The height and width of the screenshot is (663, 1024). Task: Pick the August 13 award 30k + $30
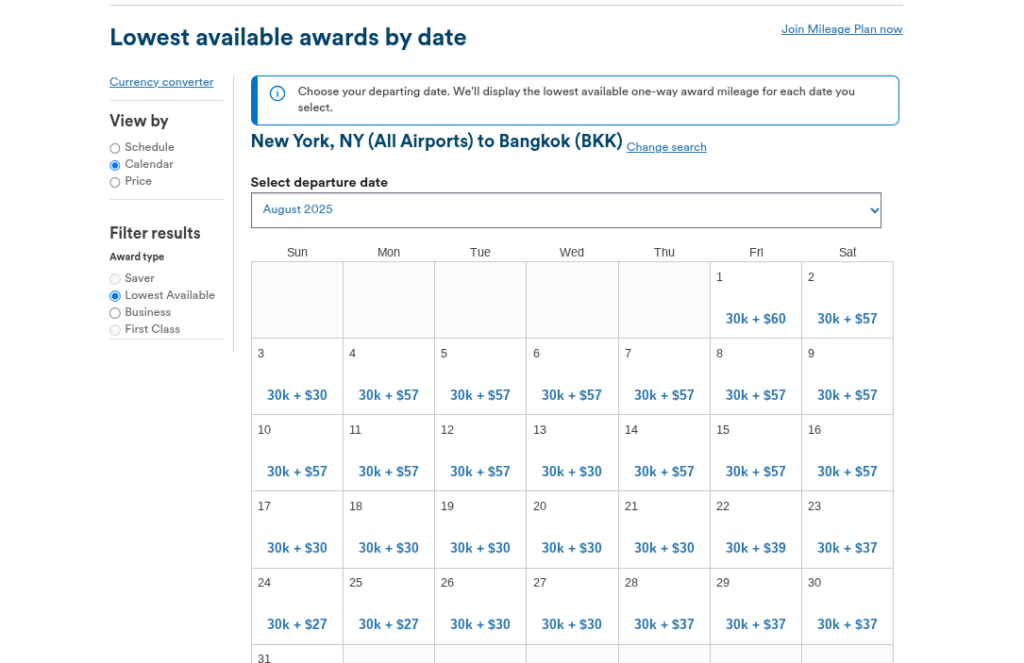coord(571,472)
